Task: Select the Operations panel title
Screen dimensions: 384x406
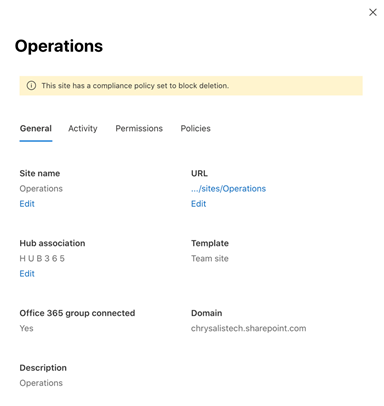Action: [x=59, y=46]
